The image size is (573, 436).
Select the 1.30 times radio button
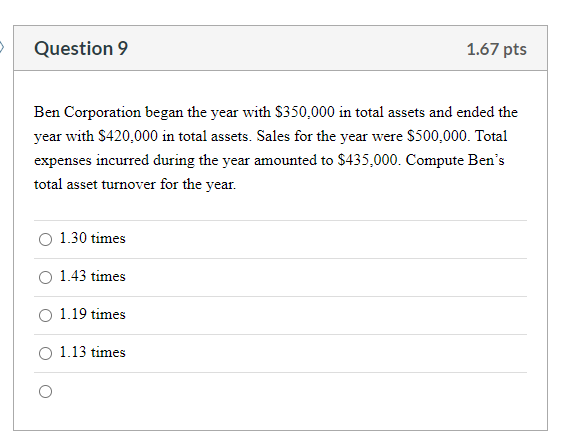45,239
